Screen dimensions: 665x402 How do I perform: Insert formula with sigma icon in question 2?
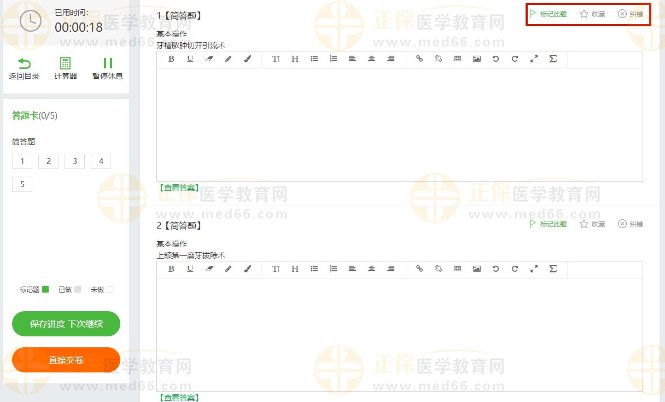(x=553, y=269)
